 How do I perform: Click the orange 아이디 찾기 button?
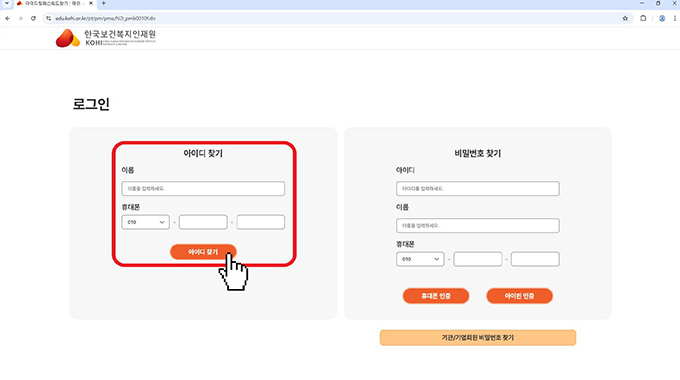(203, 252)
